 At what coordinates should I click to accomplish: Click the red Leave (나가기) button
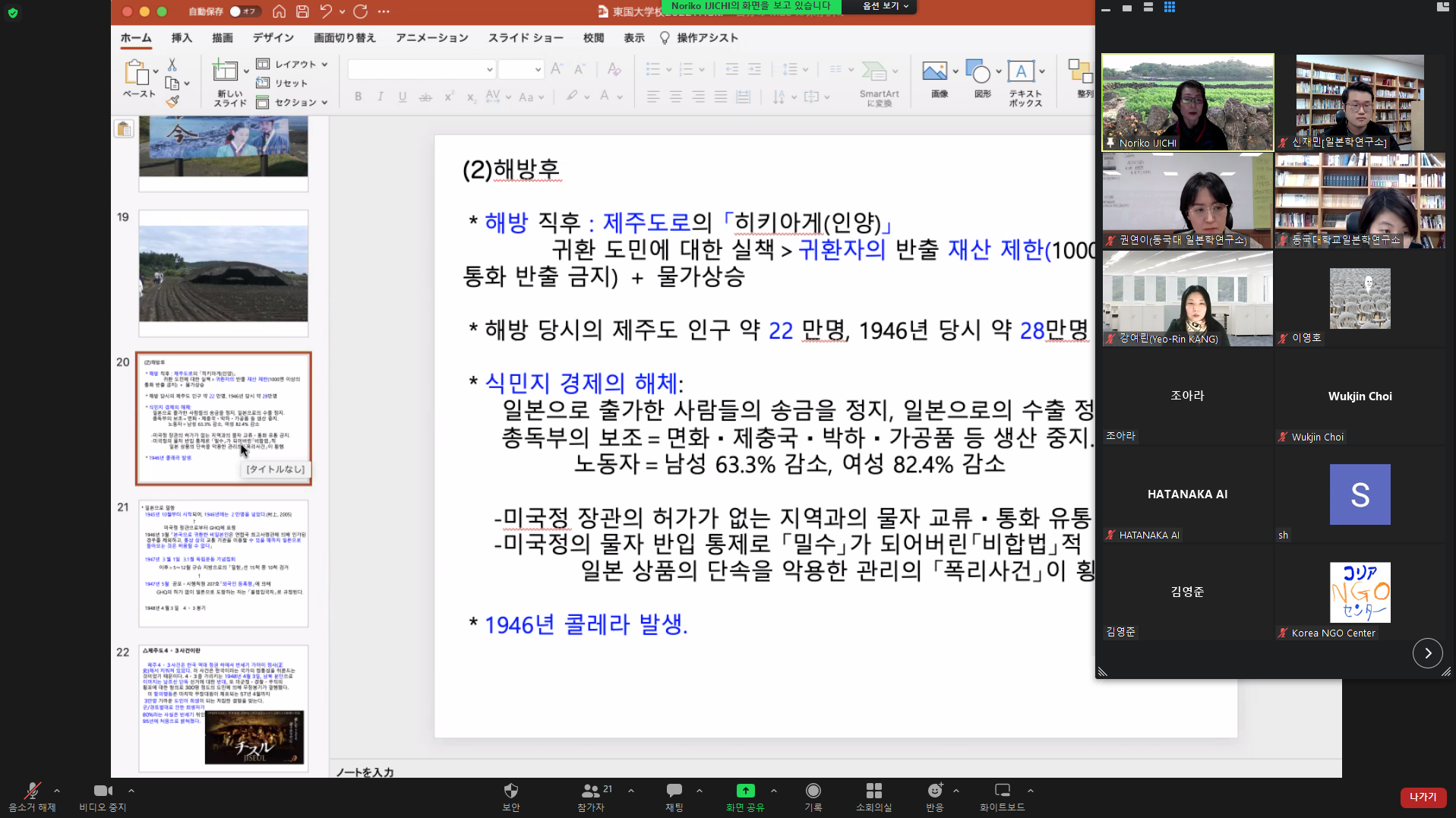pyautogui.click(x=1423, y=797)
